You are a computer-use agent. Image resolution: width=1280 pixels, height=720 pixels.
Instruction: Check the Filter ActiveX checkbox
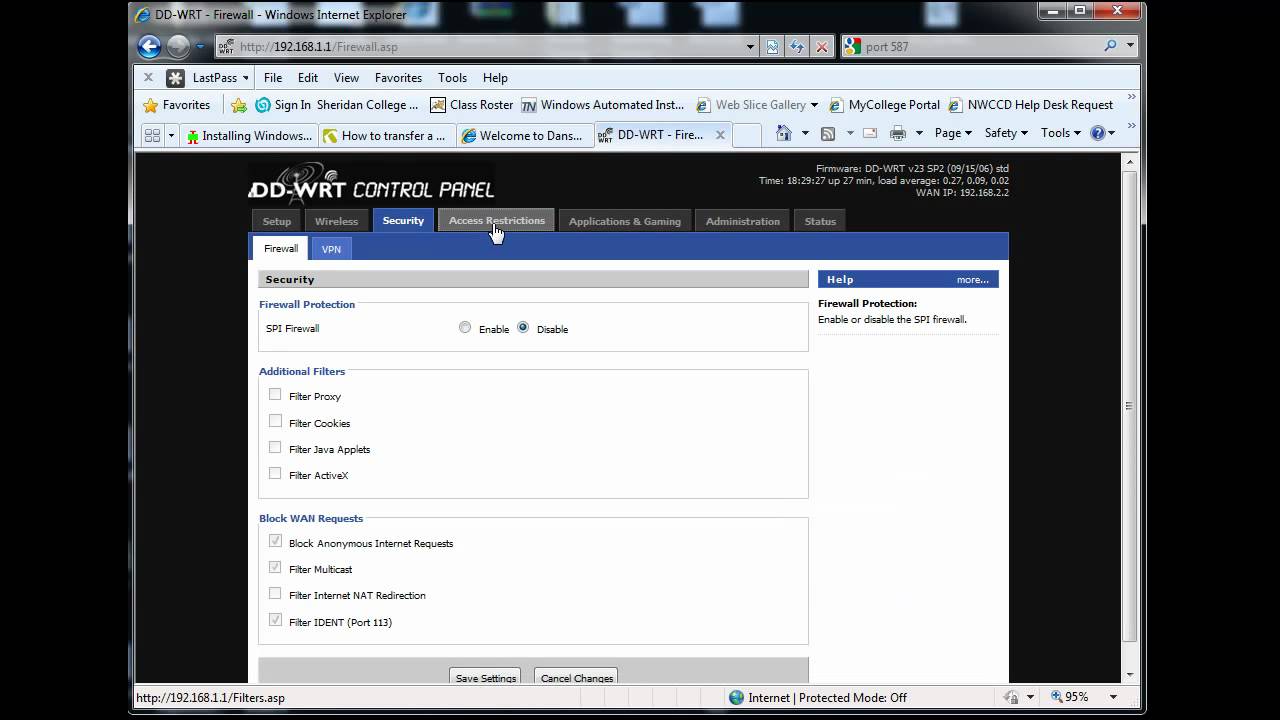point(275,474)
